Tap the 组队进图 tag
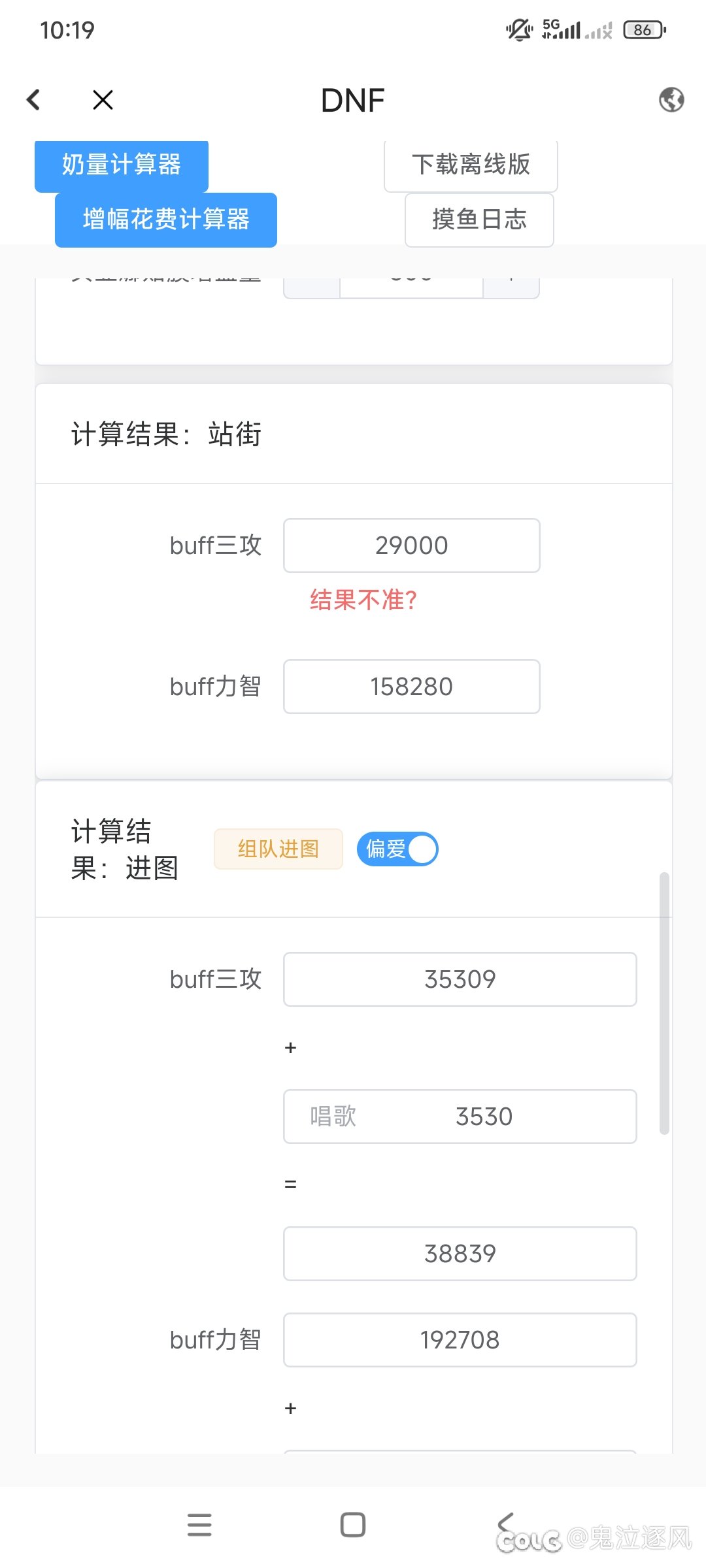Screen dimensions: 706x1568 pos(278,849)
